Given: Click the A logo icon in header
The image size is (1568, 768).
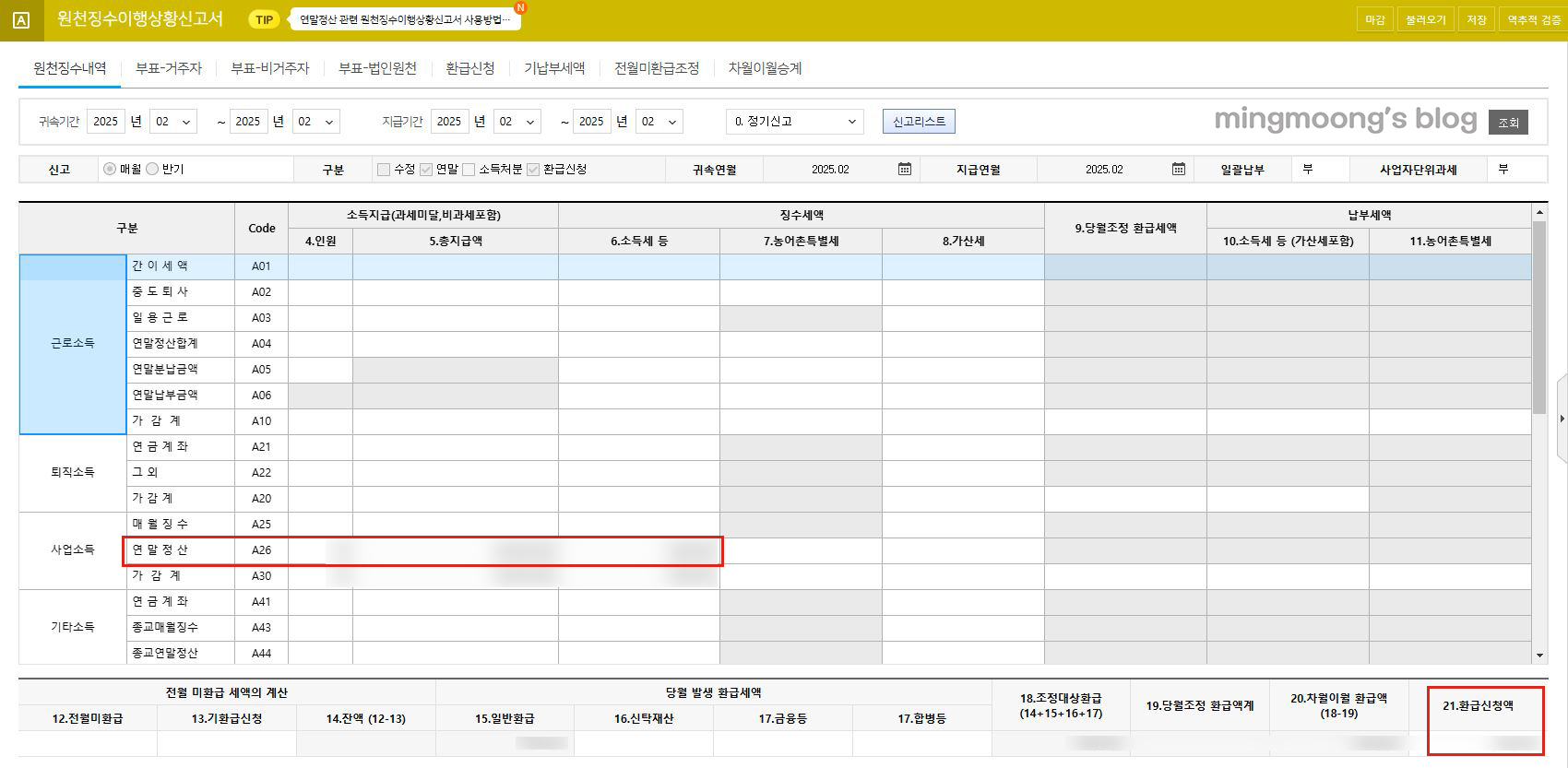Looking at the screenshot, I should (22, 20).
